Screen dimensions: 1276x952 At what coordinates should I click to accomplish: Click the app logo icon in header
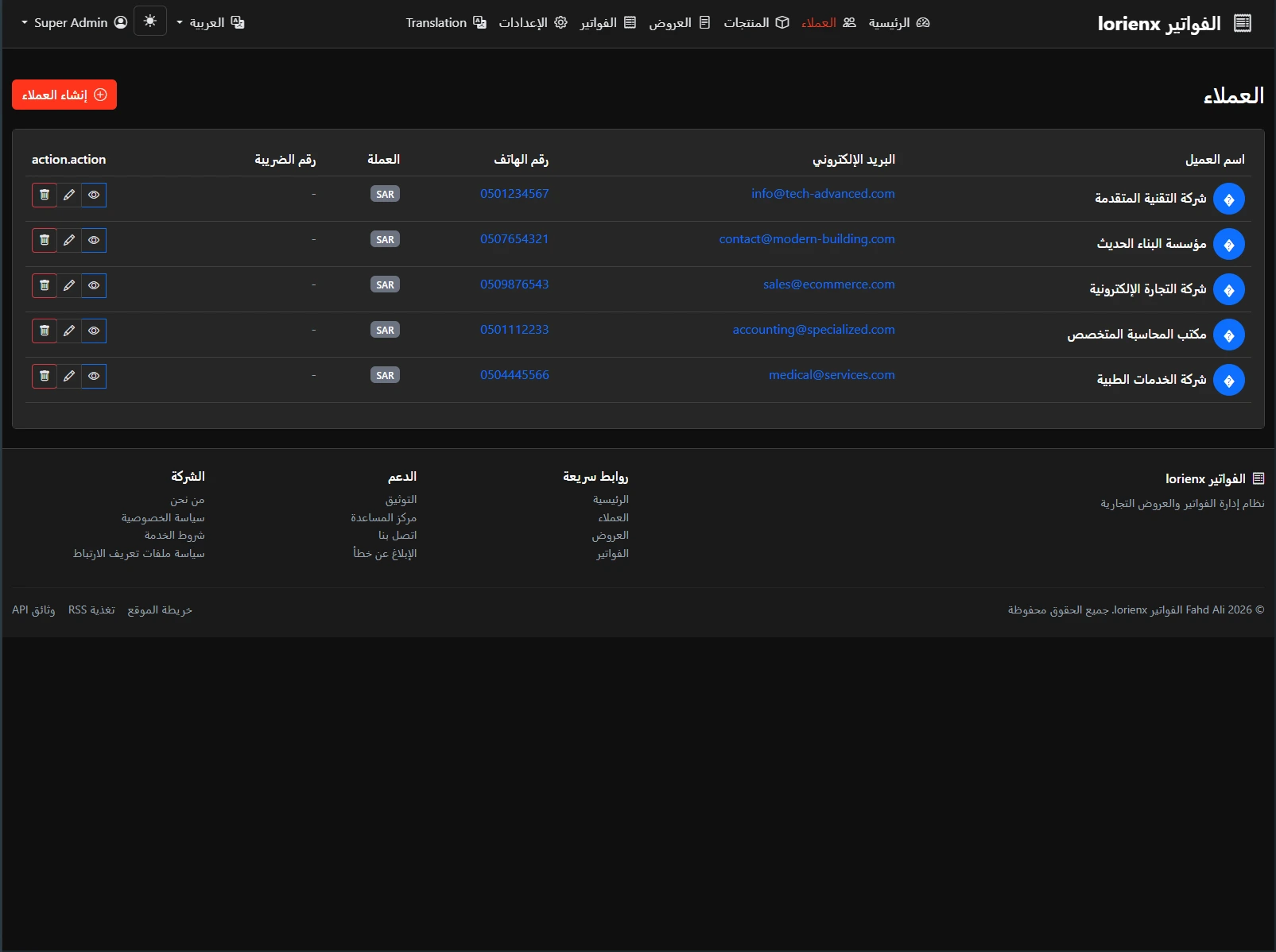1242,23
